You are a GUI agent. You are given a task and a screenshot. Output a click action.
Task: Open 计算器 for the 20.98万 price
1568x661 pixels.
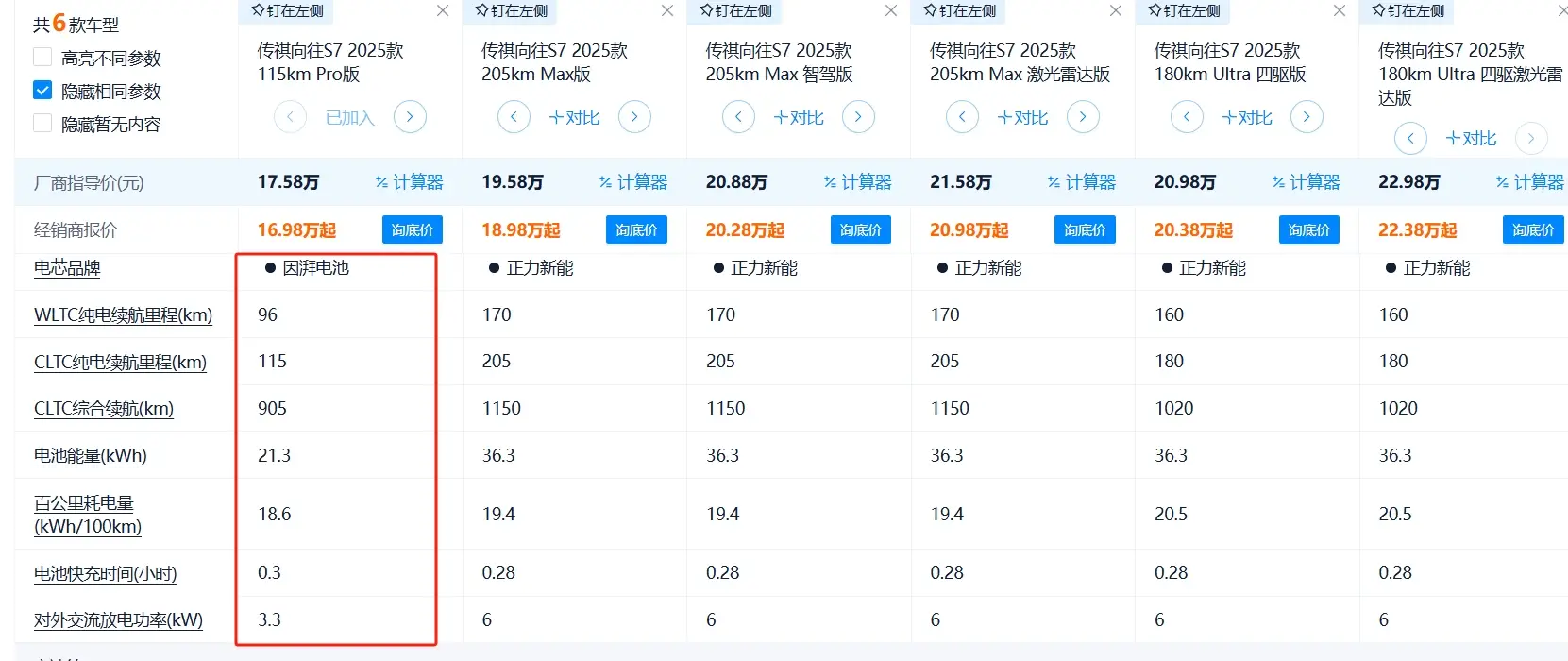(x=1306, y=182)
